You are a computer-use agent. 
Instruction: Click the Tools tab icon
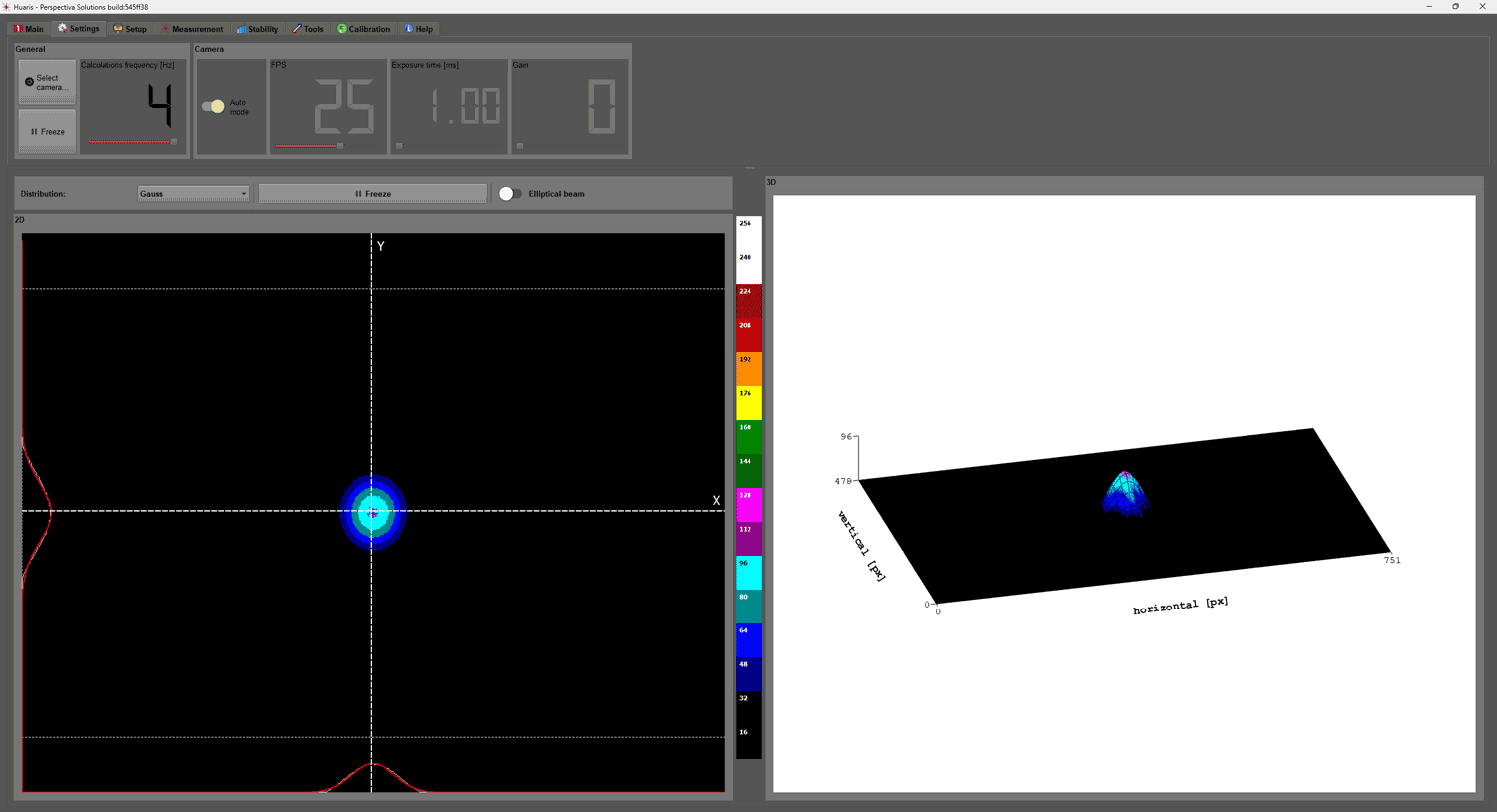[296, 29]
